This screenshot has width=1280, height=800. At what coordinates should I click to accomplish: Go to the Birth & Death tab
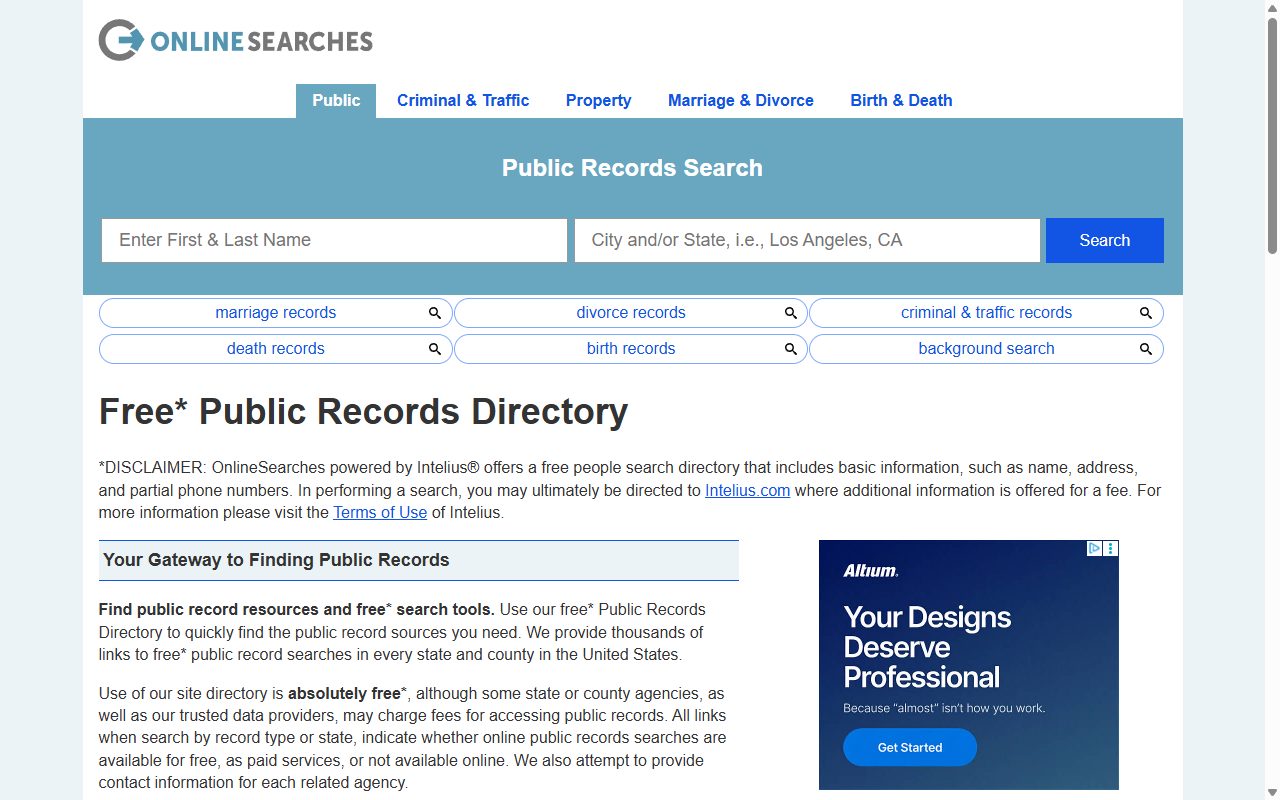click(x=901, y=101)
